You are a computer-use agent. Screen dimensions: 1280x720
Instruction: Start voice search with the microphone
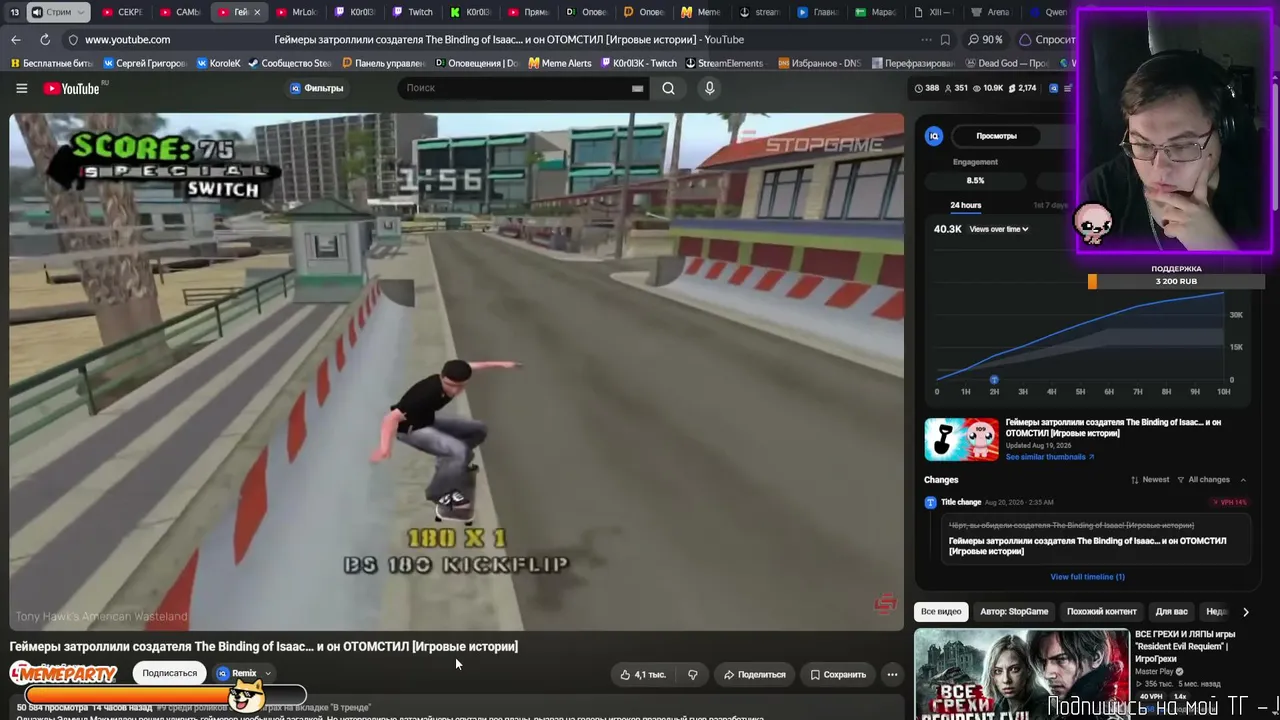710,88
